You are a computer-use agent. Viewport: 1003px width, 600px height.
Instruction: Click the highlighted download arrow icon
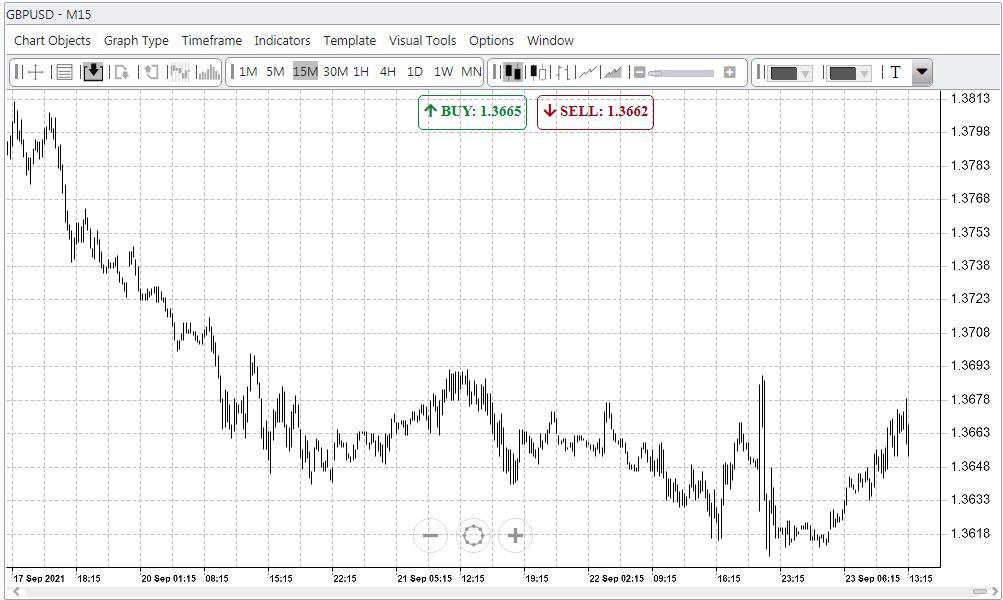point(93,72)
